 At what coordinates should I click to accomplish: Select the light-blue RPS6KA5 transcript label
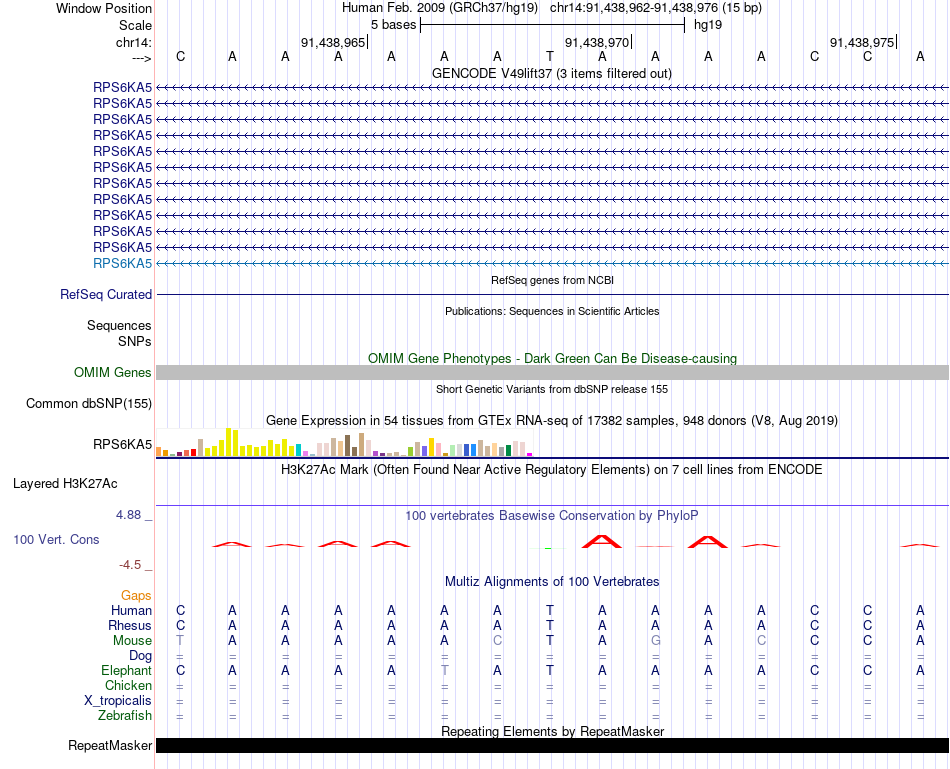[122, 264]
